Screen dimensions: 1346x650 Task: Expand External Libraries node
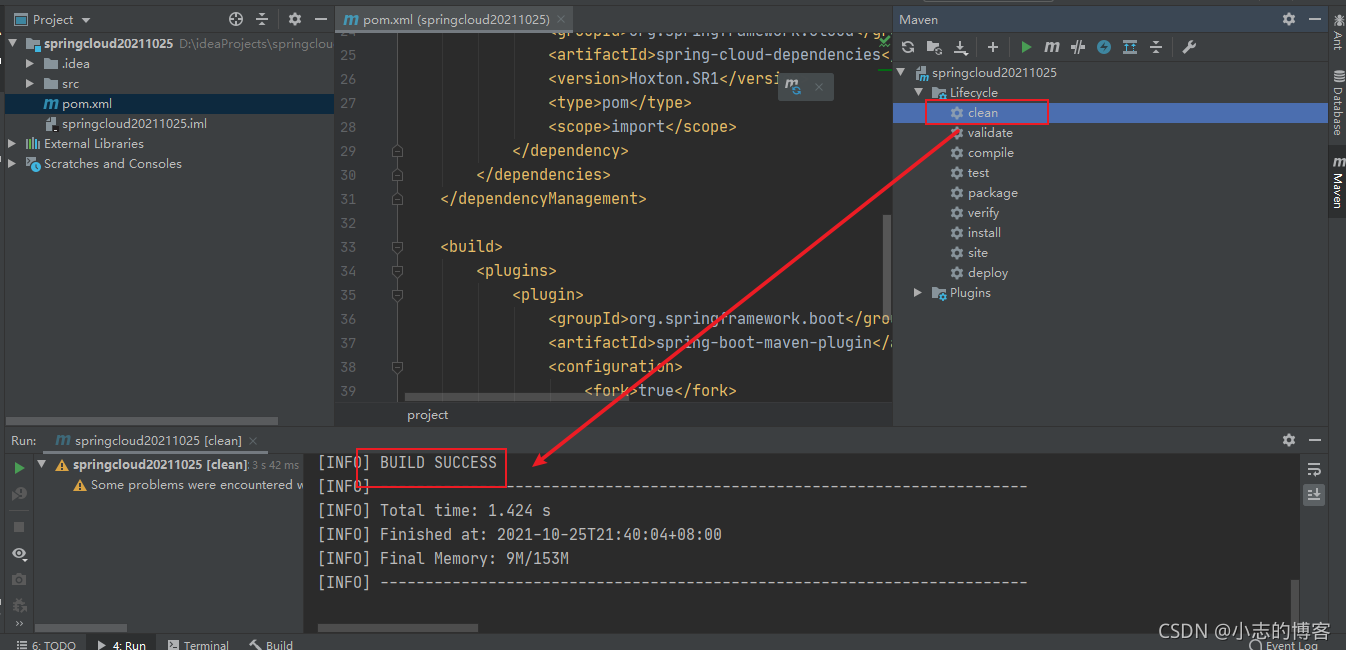[x=12, y=144]
